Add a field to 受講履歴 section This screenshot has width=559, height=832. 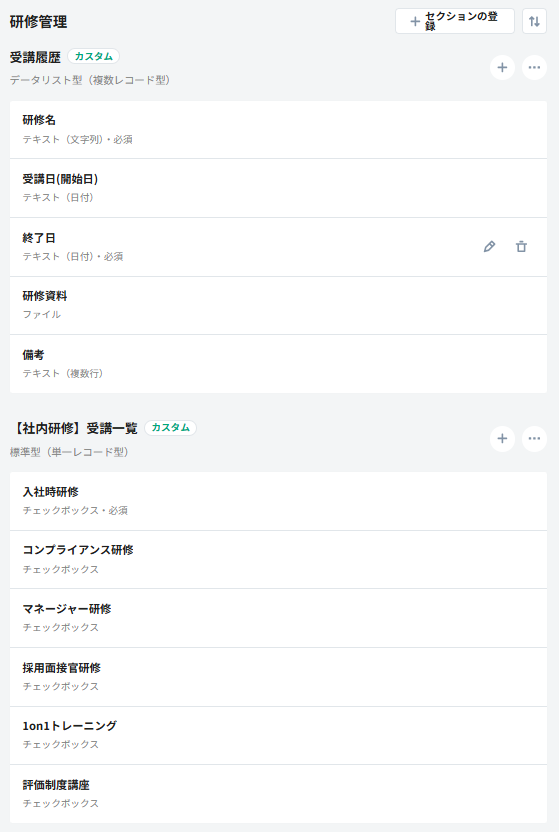pyautogui.click(x=502, y=67)
